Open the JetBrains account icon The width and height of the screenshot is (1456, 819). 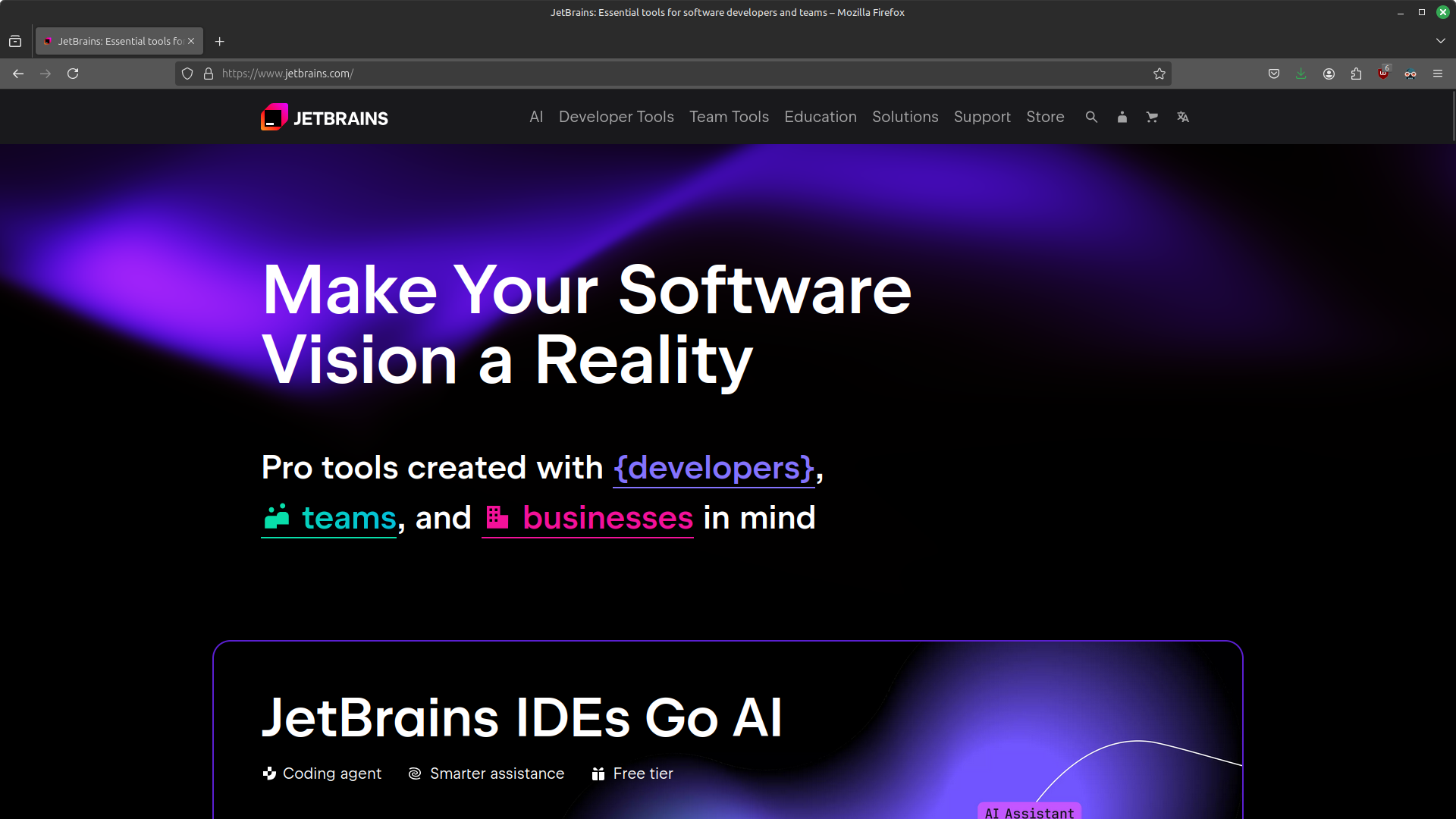coord(1122,117)
